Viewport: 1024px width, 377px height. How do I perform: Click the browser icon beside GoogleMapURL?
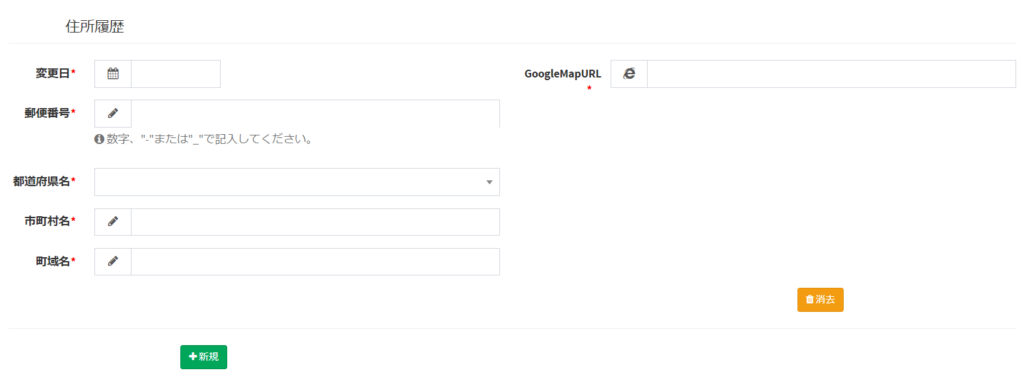629,74
